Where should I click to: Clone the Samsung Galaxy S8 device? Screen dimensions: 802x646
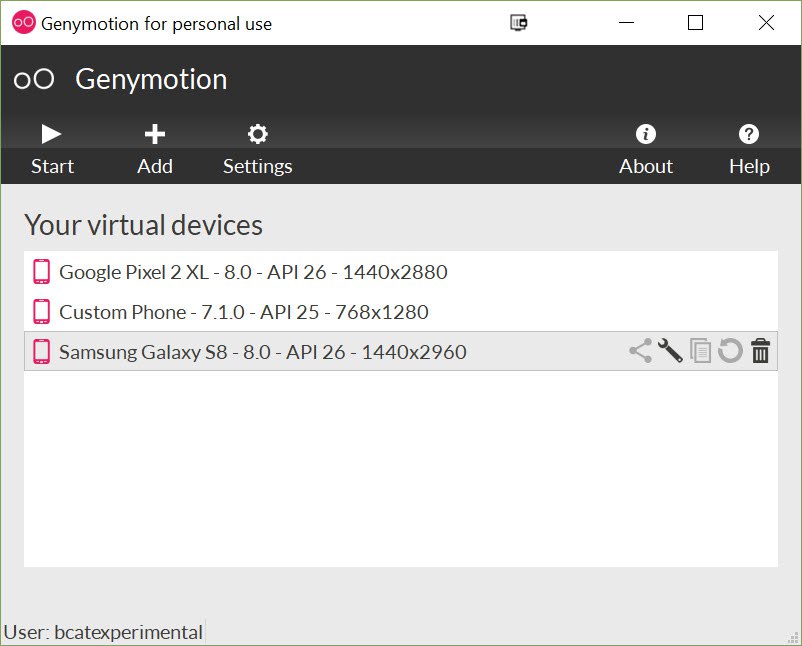pyautogui.click(x=700, y=351)
